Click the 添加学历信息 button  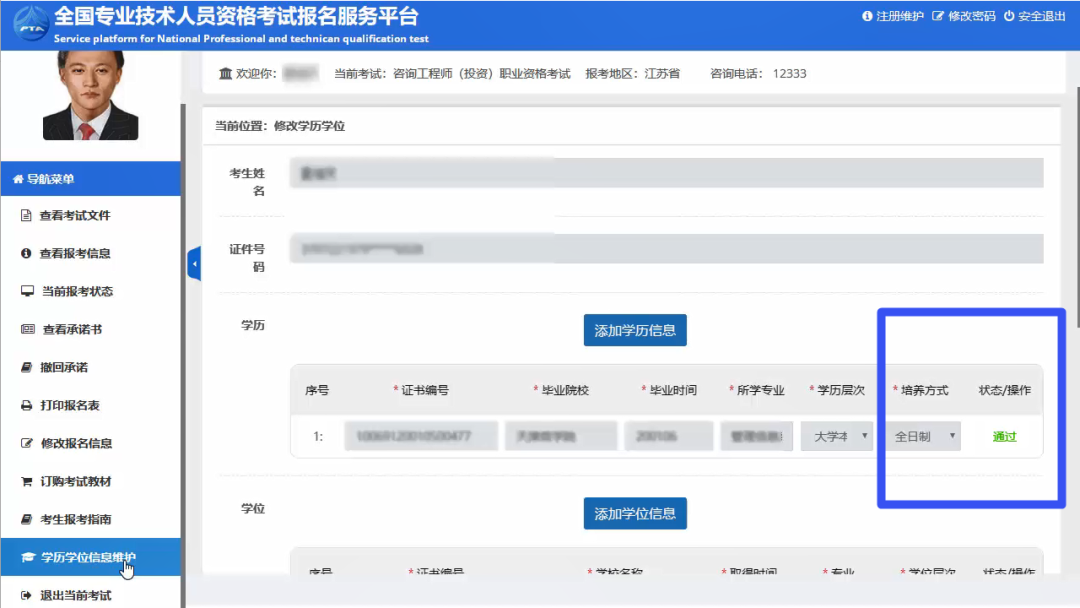tap(635, 331)
